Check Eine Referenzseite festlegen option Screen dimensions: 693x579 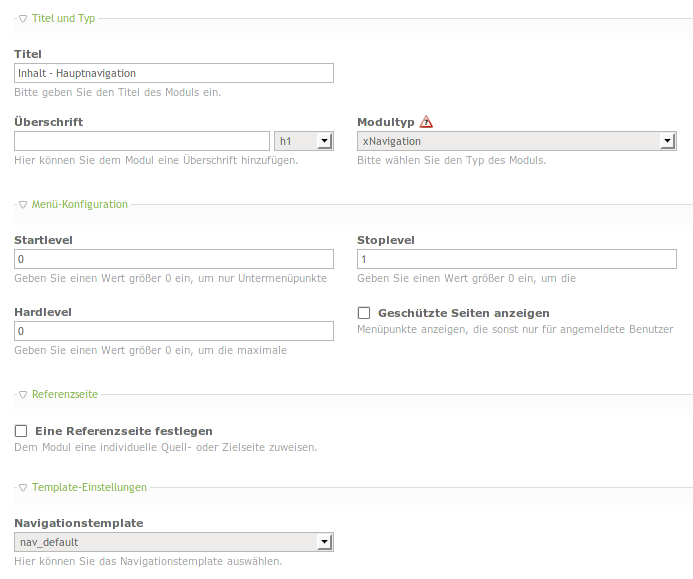[21, 431]
